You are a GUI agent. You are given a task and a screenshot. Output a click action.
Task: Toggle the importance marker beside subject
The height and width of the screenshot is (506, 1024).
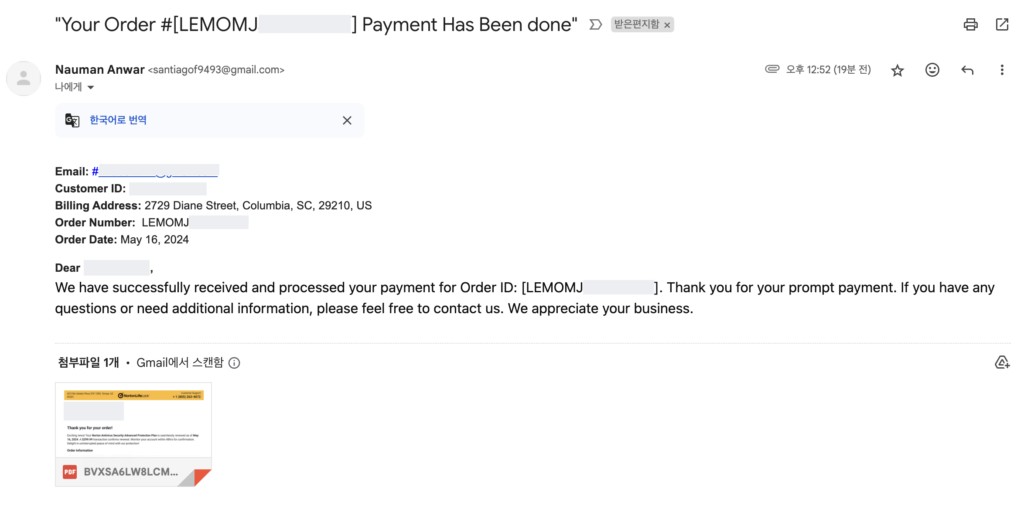pyautogui.click(x=594, y=25)
